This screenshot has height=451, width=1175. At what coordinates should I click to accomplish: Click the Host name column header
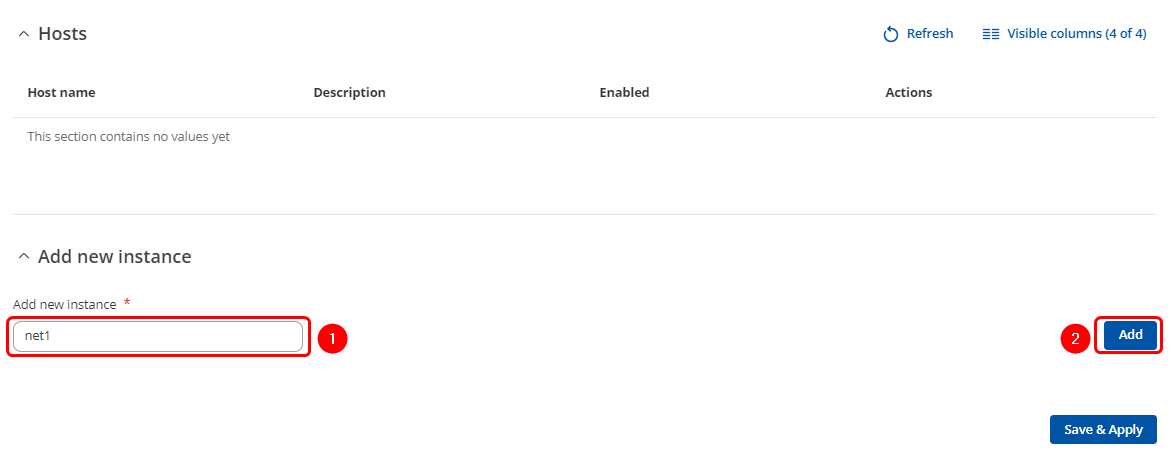(61, 92)
